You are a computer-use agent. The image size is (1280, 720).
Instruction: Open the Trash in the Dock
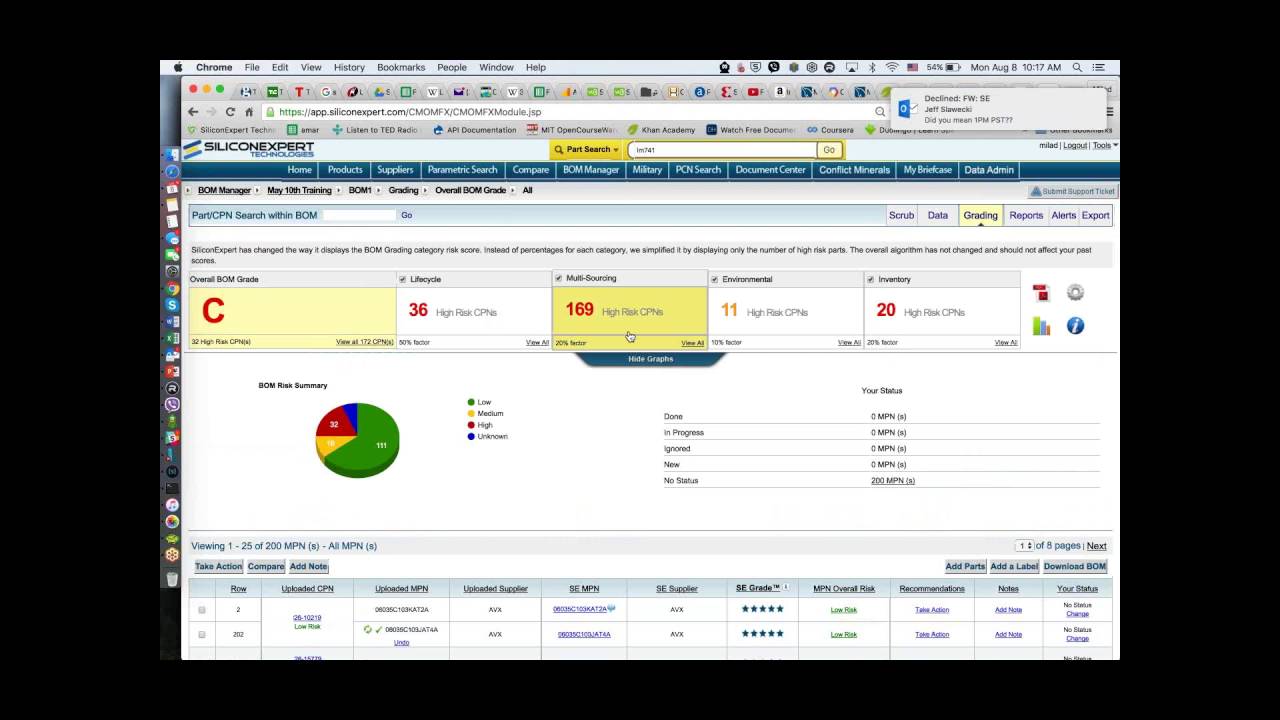[172, 578]
